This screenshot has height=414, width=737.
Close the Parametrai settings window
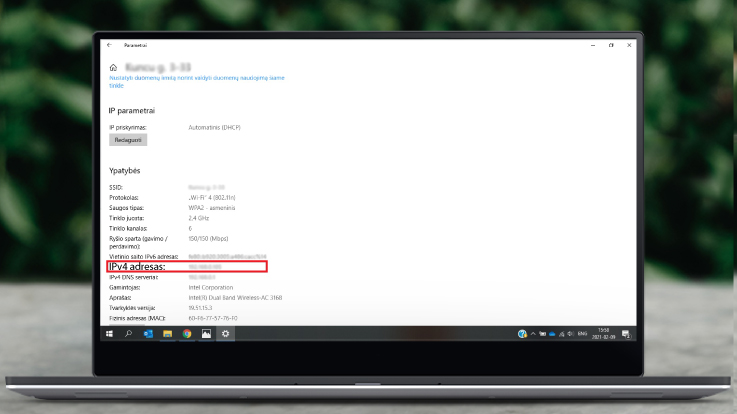point(628,45)
